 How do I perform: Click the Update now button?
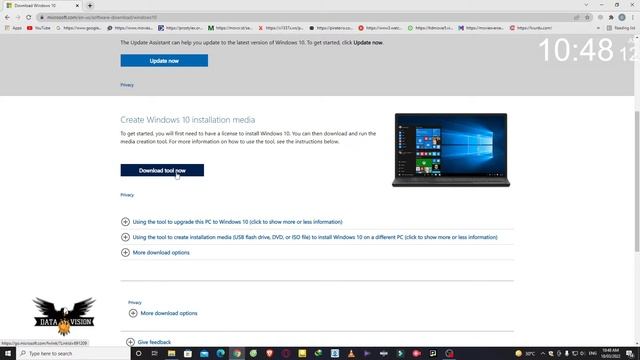pos(164,60)
